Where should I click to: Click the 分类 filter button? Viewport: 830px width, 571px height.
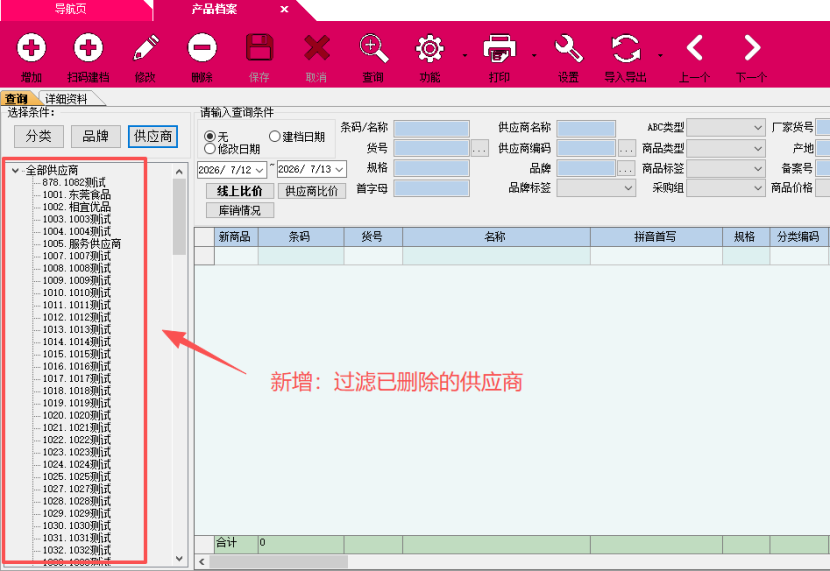click(x=39, y=137)
